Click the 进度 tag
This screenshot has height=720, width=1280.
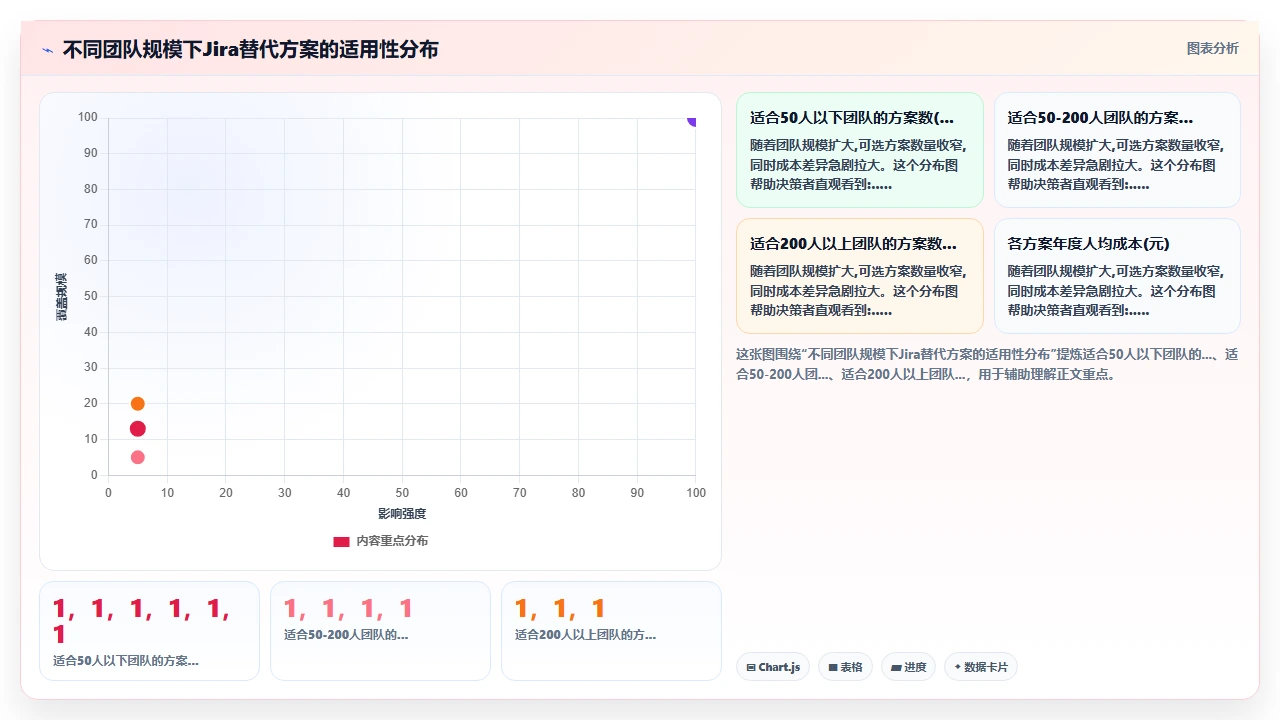point(908,667)
